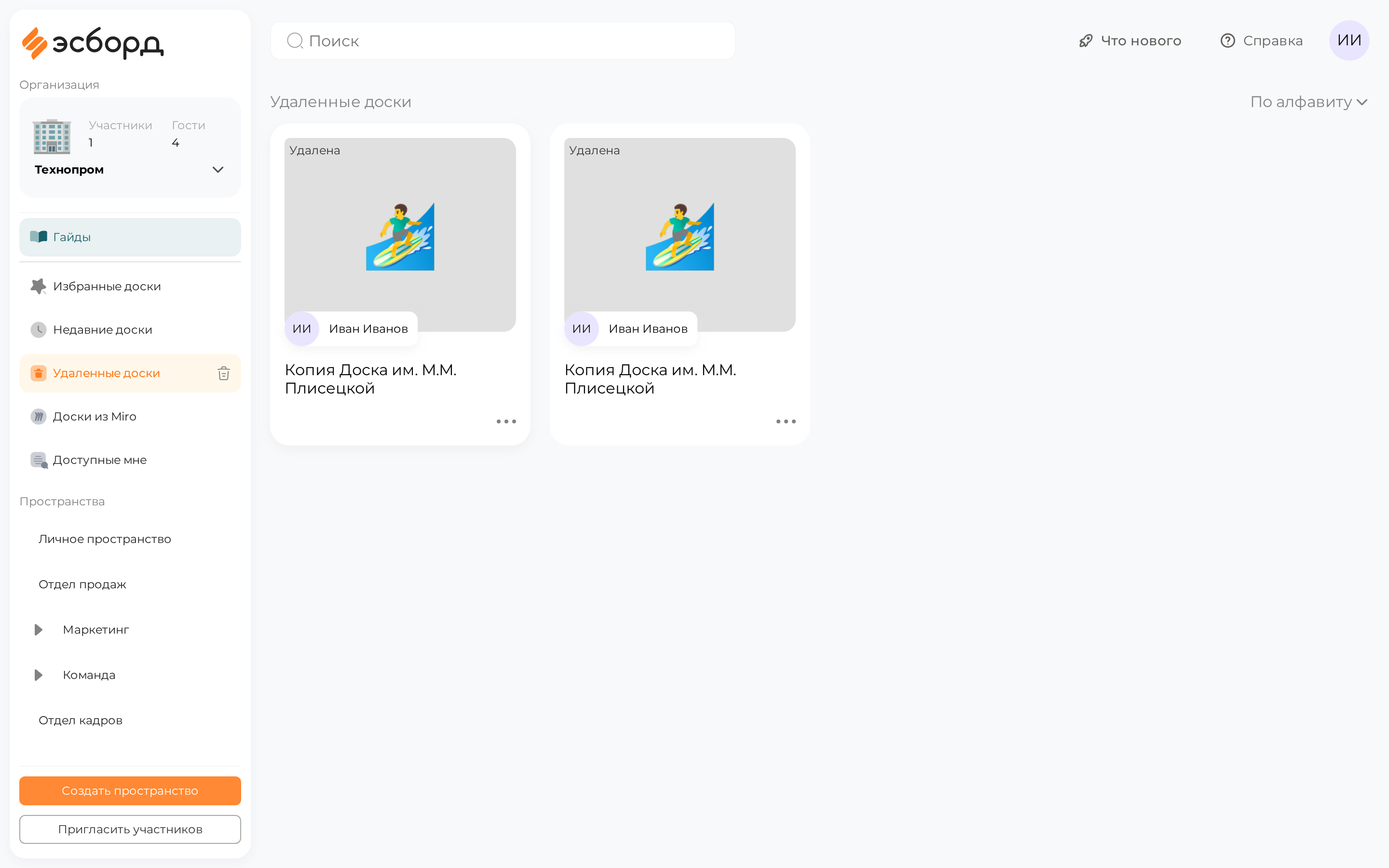
Task: Open three-dot menu of first deleted board
Action: [506, 421]
